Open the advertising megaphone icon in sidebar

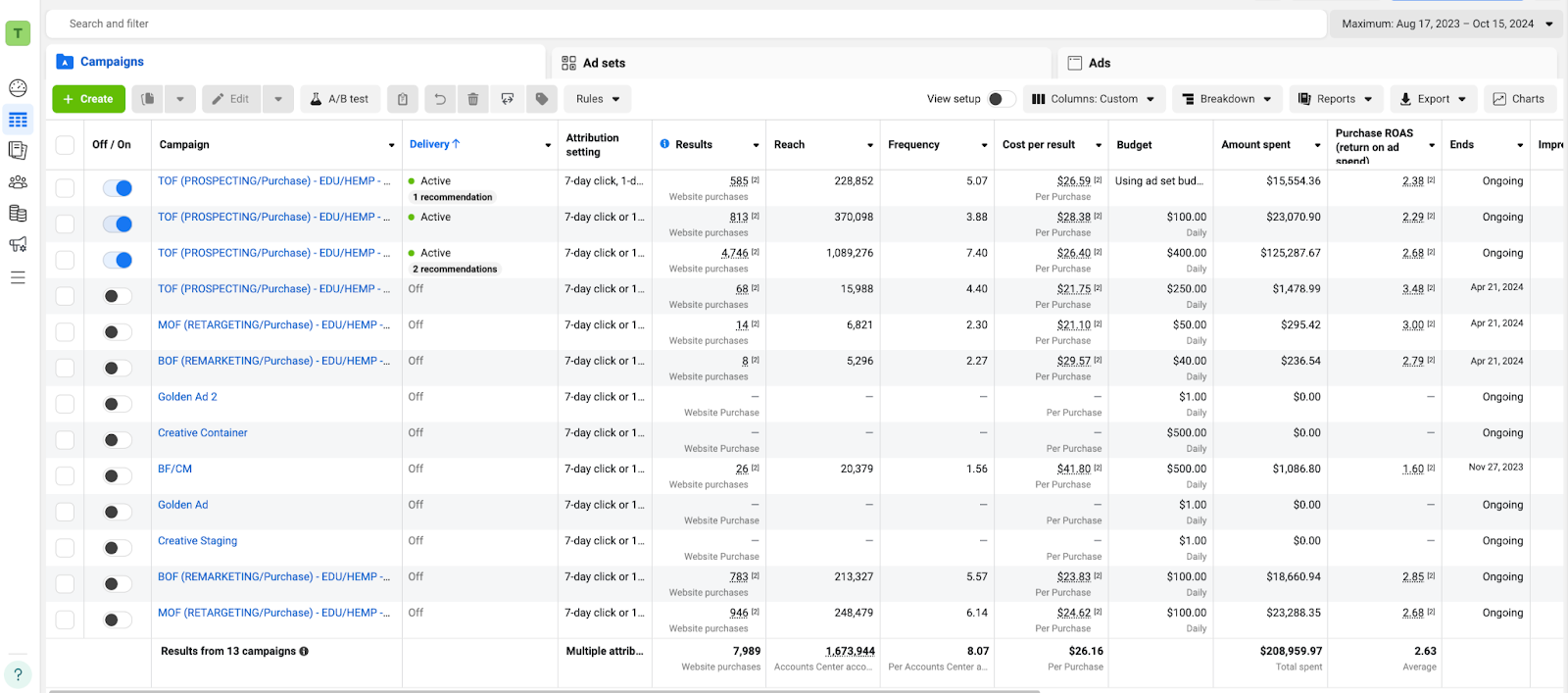click(18, 245)
